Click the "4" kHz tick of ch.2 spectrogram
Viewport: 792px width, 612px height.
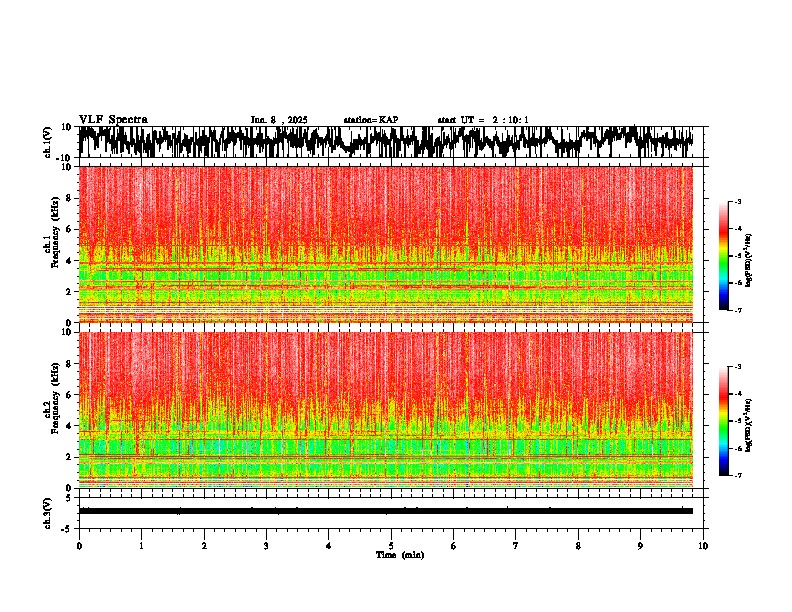pyautogui.click(x=70, y=426)
